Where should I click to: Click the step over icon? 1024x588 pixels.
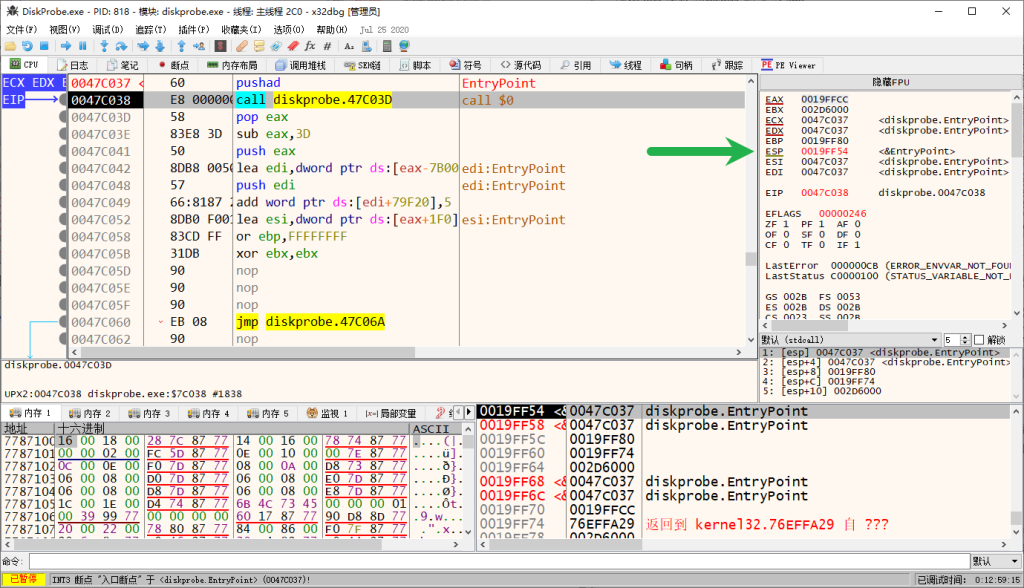[x=121, y=46]
